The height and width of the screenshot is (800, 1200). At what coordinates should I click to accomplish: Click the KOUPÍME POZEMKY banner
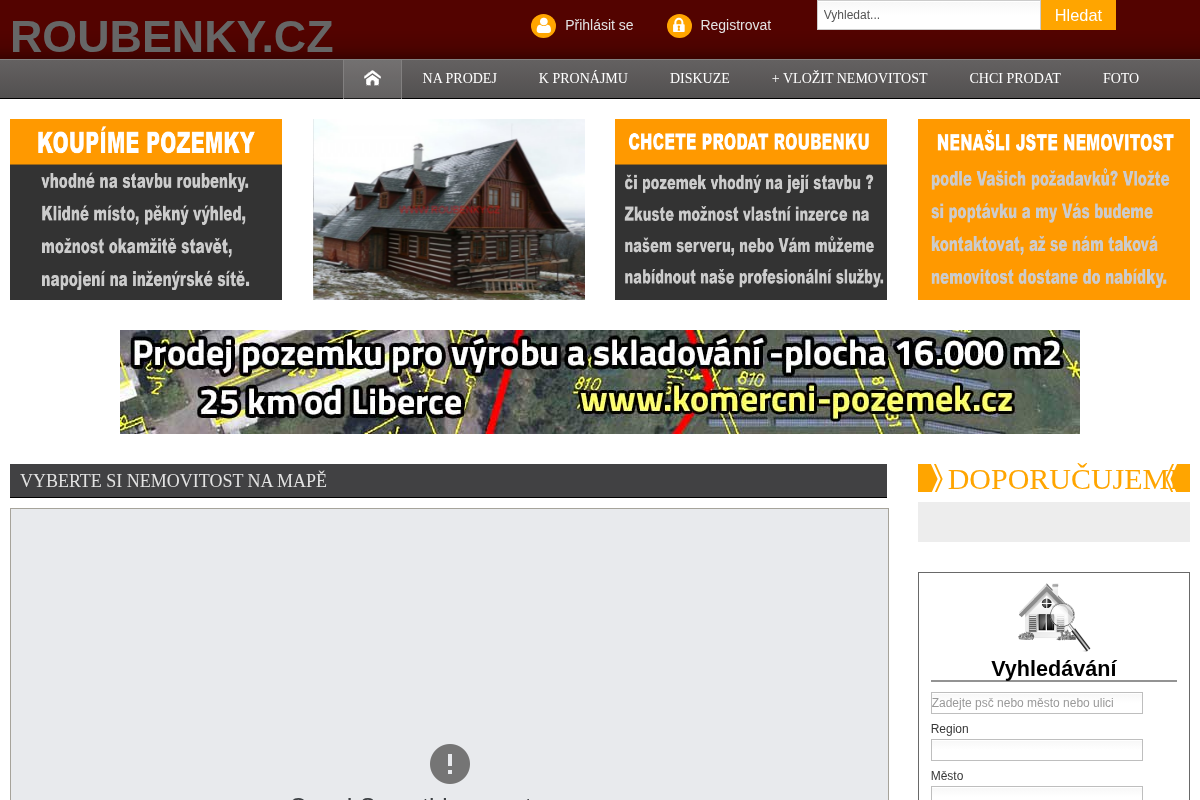pos(146,209)
